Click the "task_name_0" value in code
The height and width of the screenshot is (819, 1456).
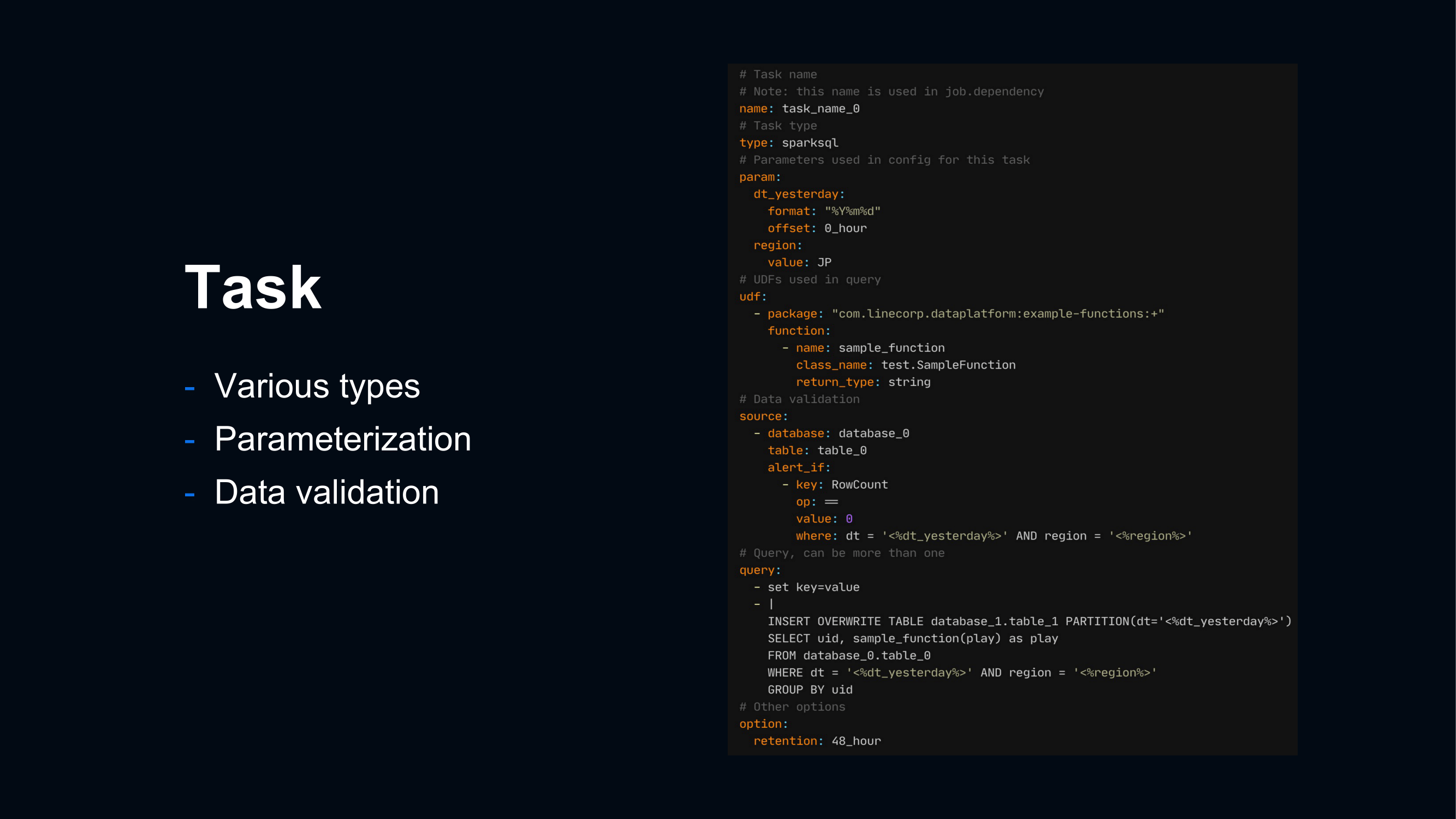tap(820, 109)
